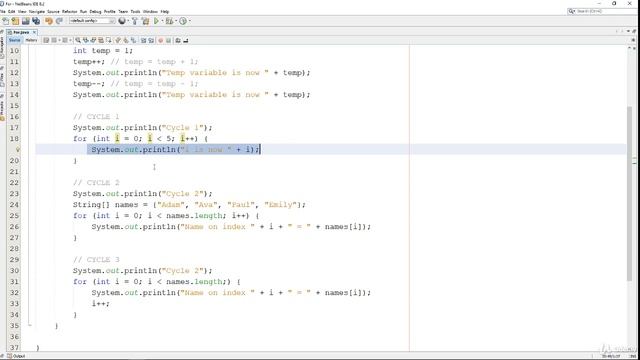The width and height of the screenshot is (640, 360).
Task: Click the Save All toolbar icon
Action: tap(36, 21)
